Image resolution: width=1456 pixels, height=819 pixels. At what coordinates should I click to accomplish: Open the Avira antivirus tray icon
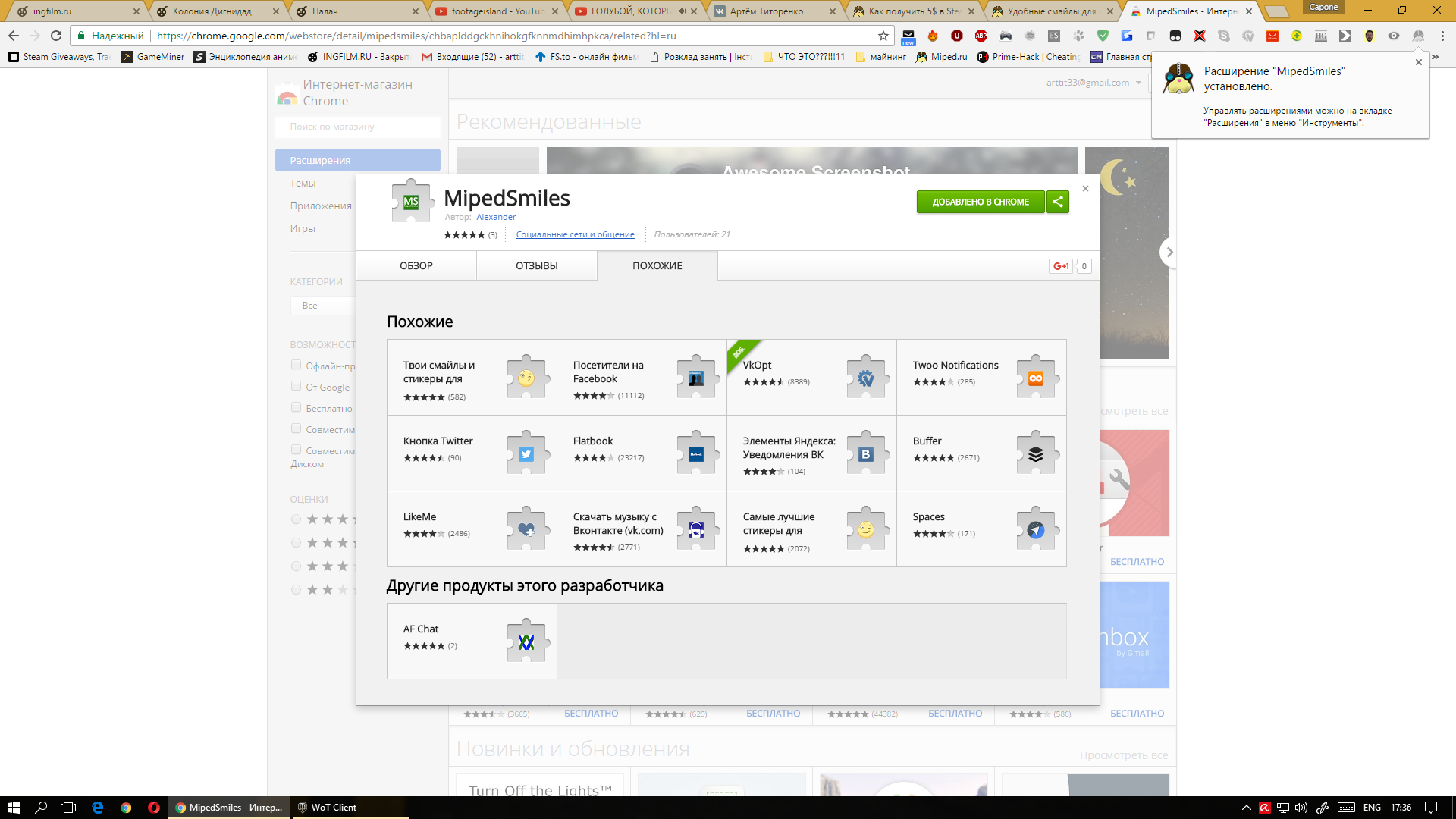(x=1264, y=808)
